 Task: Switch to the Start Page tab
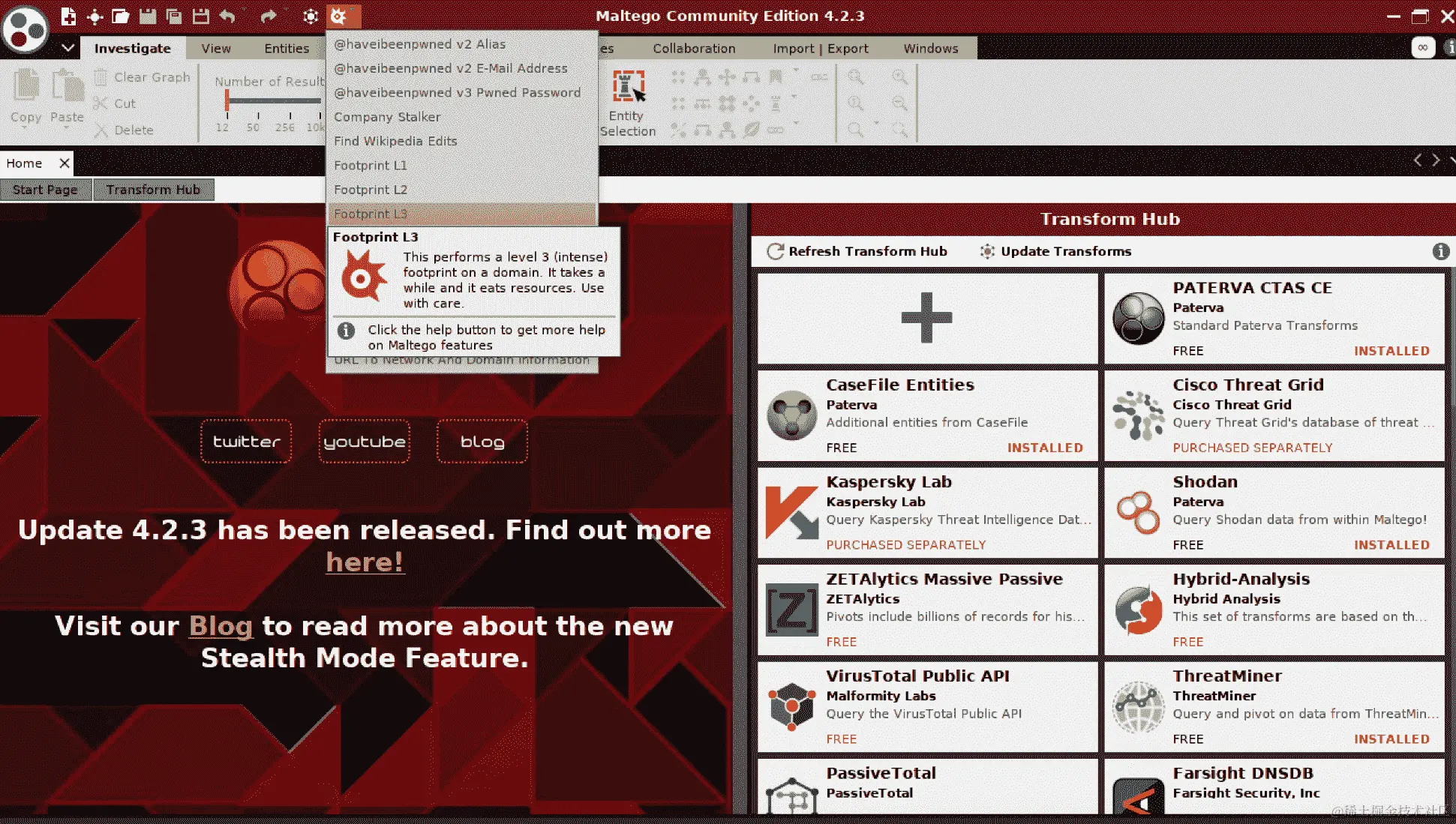(45, 190)
